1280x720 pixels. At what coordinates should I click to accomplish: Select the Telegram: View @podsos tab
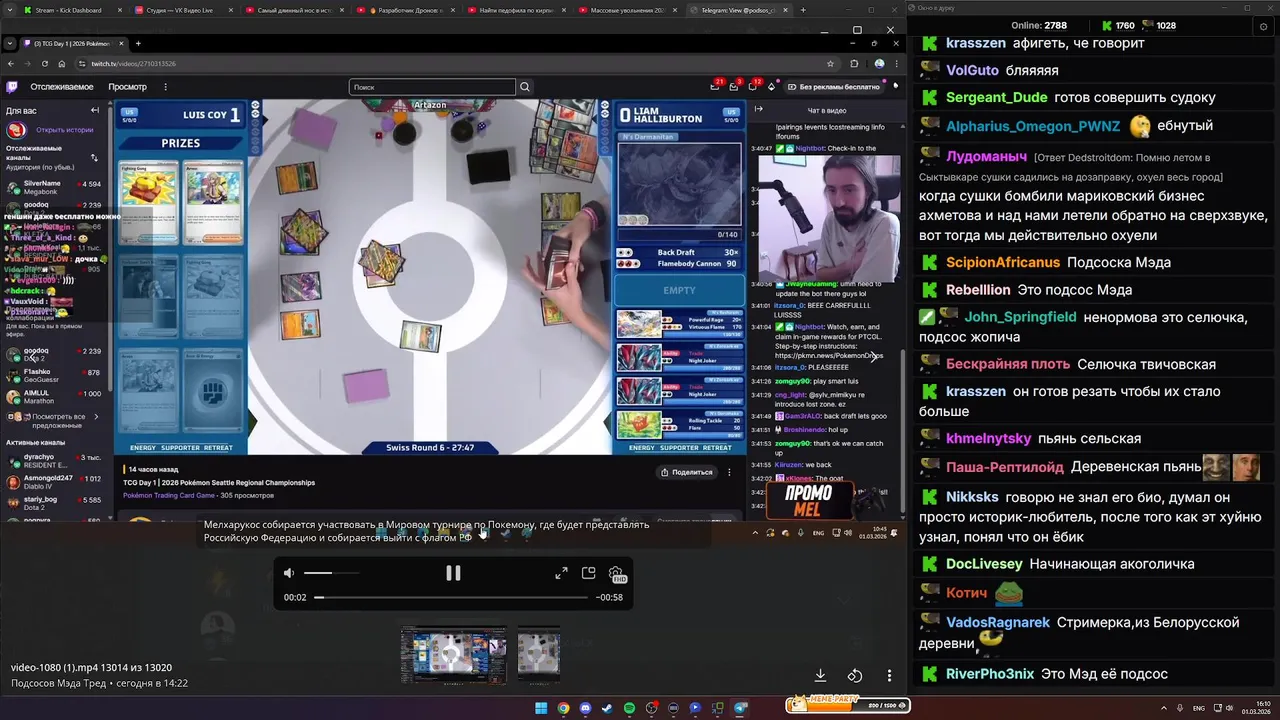click(x=740, y=10)
